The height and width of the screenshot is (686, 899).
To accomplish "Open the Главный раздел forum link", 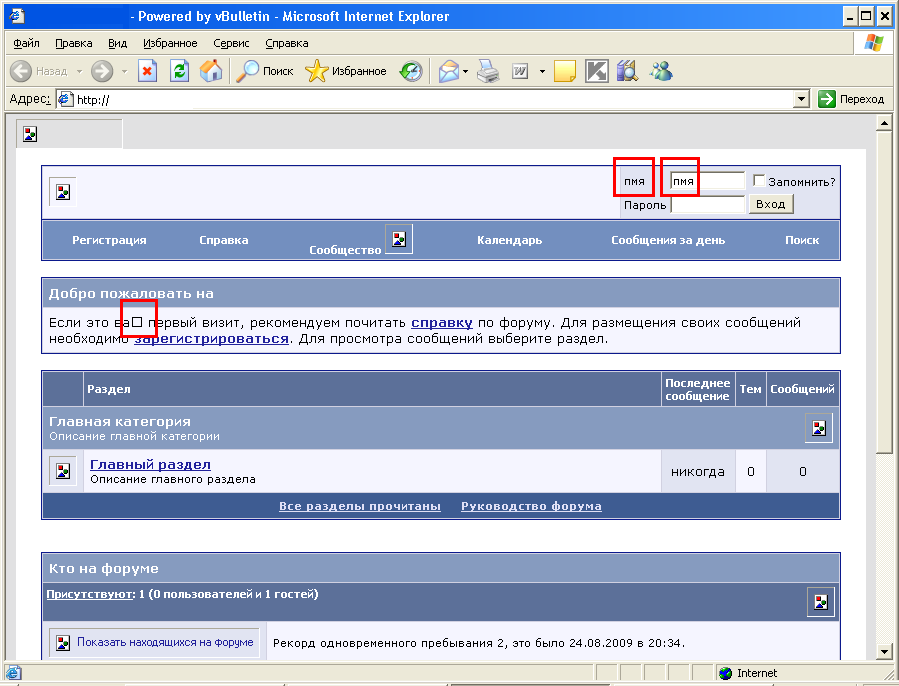I will click(150, 464).
